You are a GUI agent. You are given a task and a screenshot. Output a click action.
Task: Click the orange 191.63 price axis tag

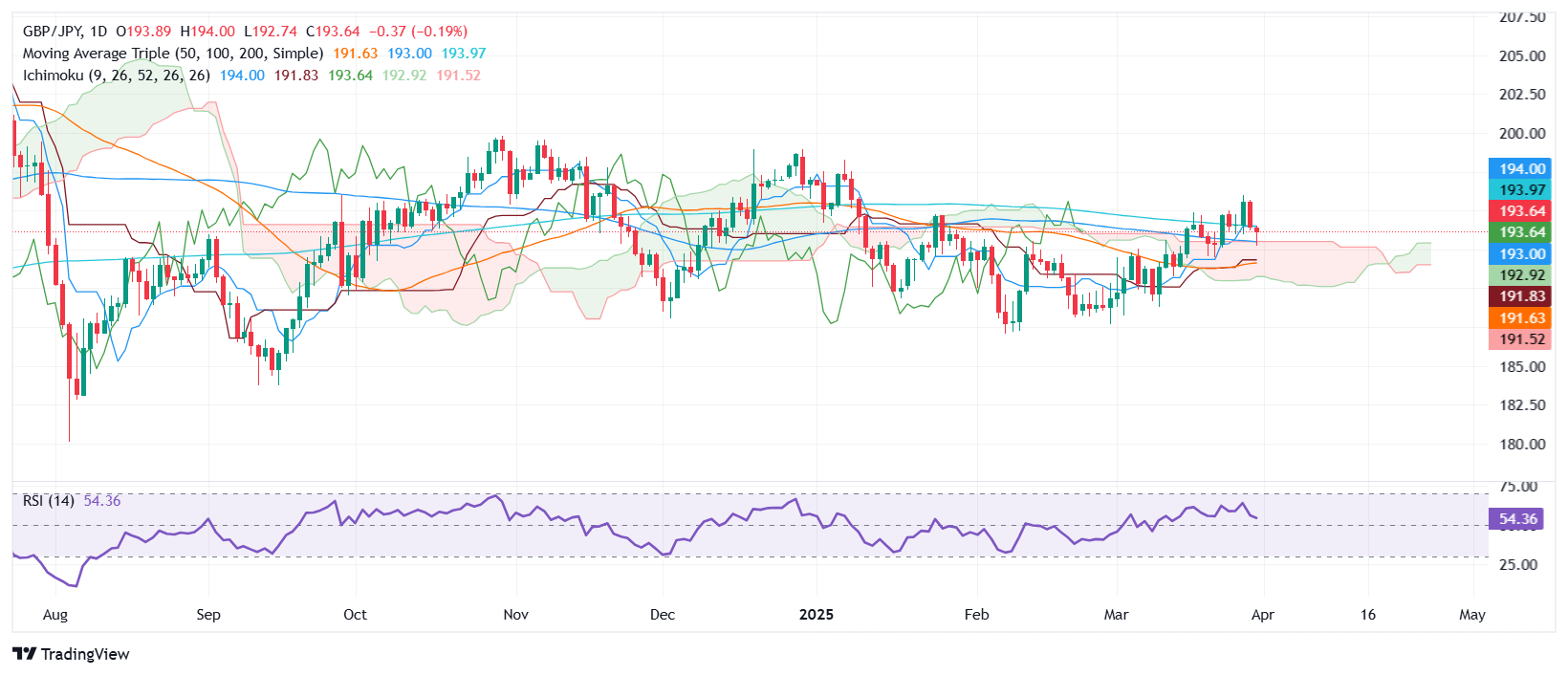point(1520,318)
